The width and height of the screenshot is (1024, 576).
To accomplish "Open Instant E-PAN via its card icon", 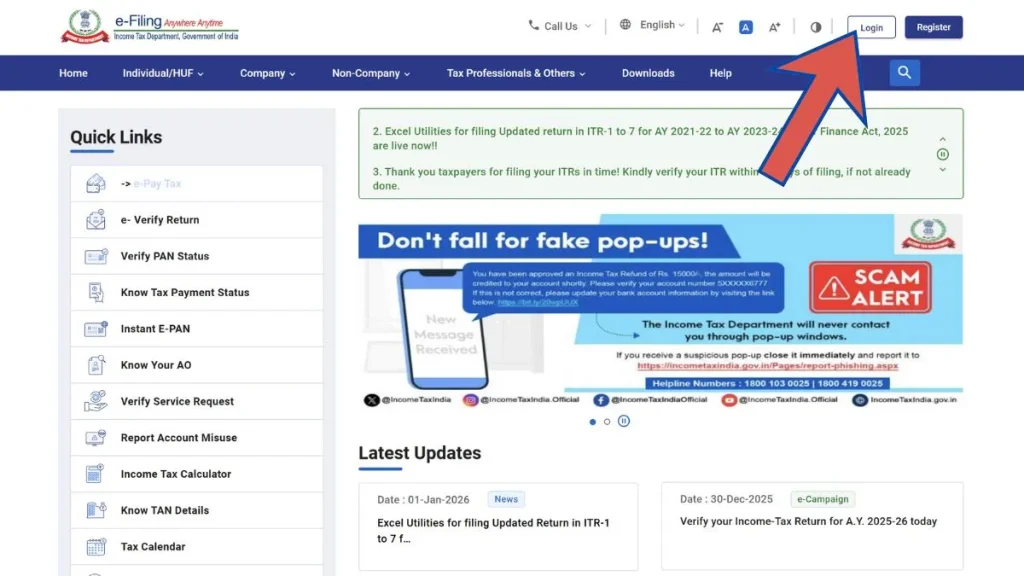I will [x=94, y=328].
